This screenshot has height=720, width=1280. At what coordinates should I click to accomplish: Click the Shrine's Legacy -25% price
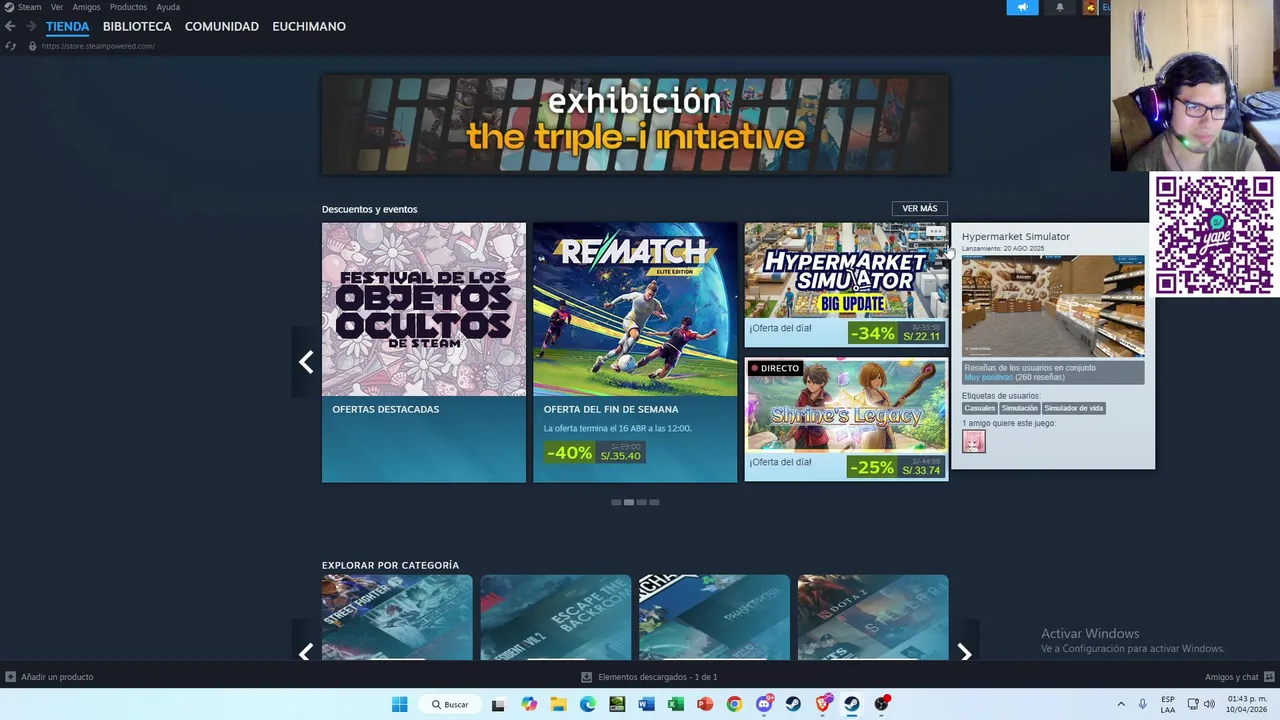895,467
